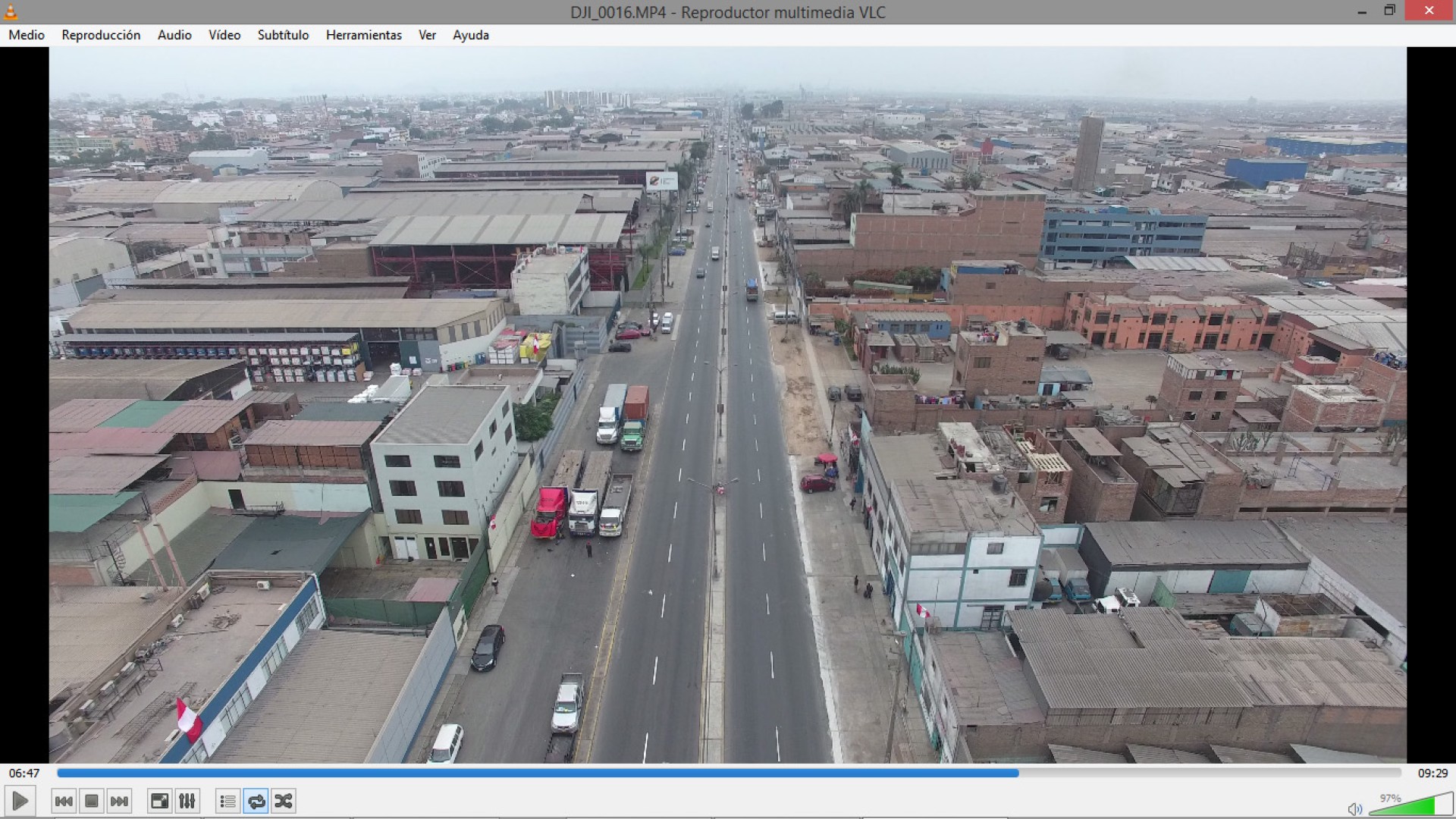
Task: Open the Medio menu
Action: 27,35
